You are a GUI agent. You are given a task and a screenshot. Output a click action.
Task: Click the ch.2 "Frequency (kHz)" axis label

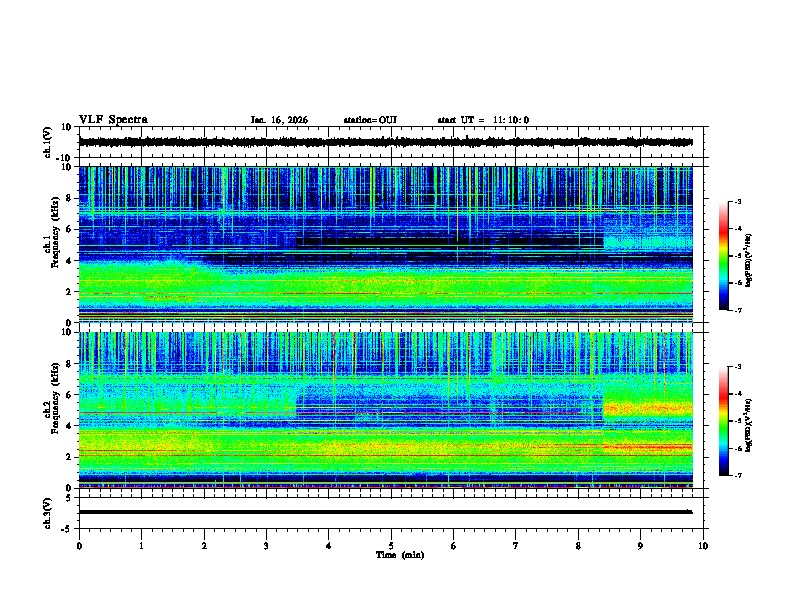click(x=54, y=398)
